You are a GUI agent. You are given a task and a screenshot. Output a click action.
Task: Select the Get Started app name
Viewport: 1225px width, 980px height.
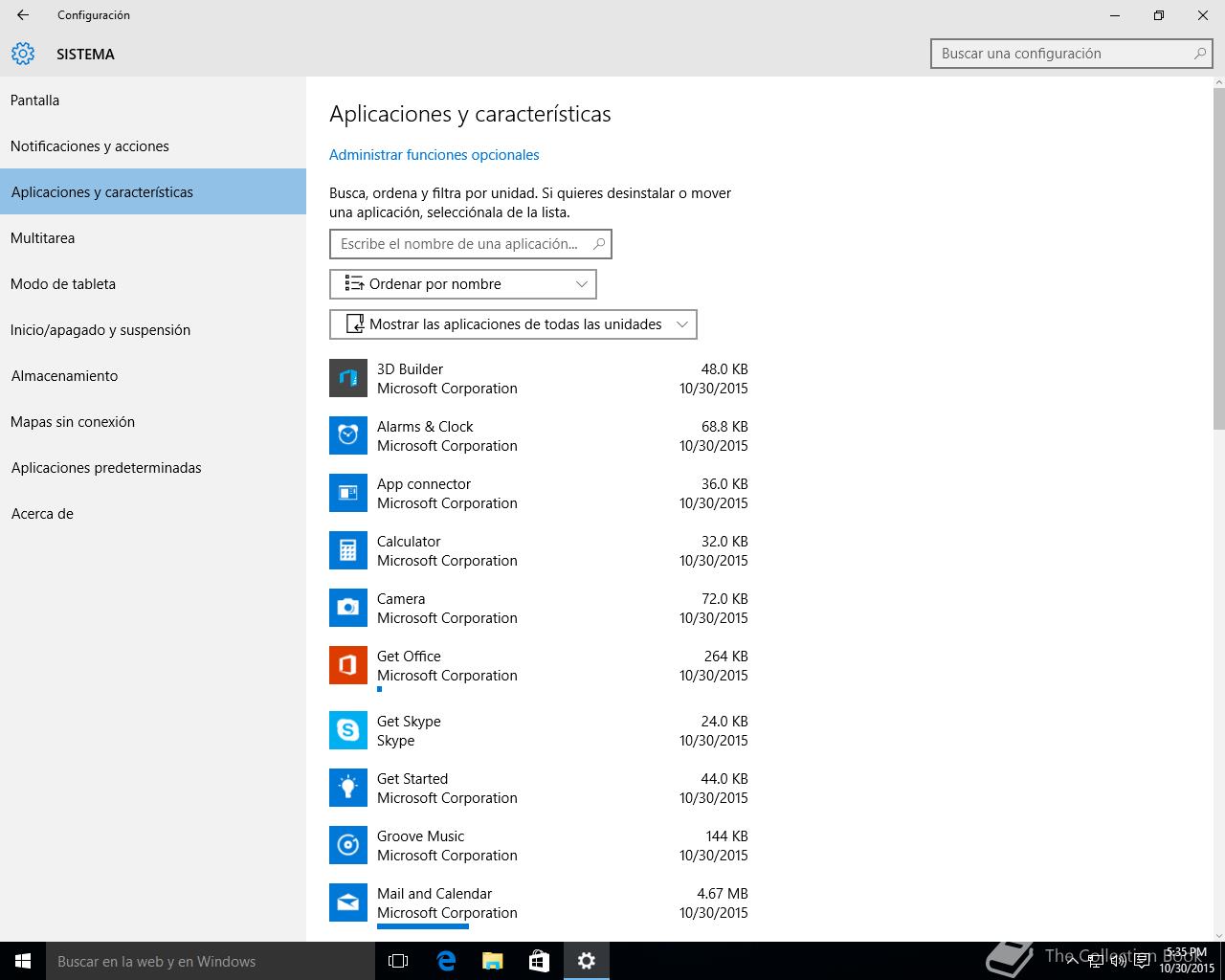click(412, 778)
